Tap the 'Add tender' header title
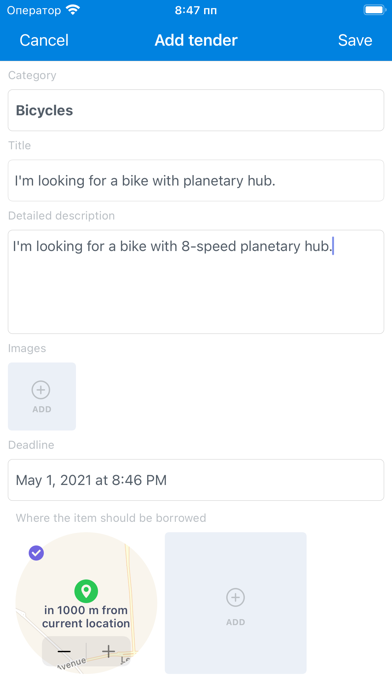392x696 pixels. point(196,40)
